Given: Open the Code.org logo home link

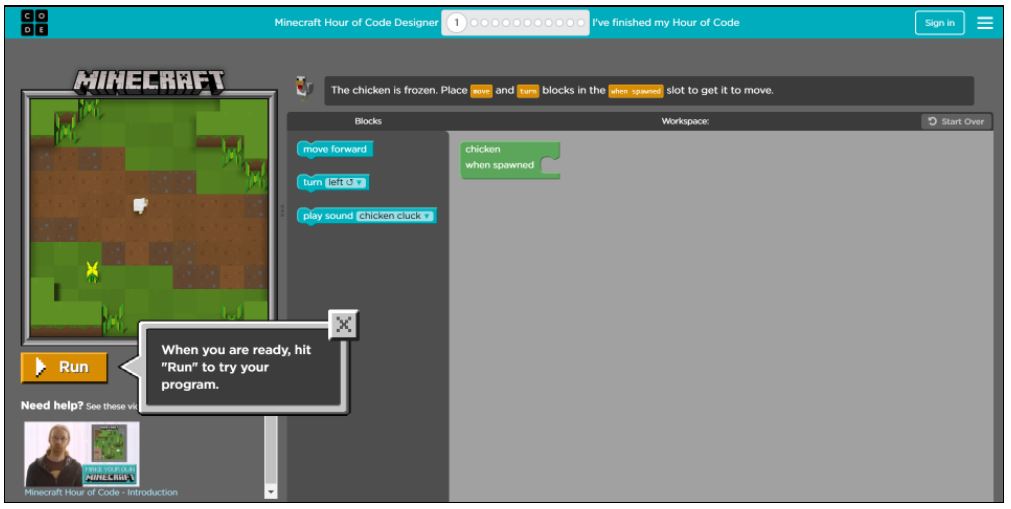Looking at the screenshot, I should tap(34, 23).
